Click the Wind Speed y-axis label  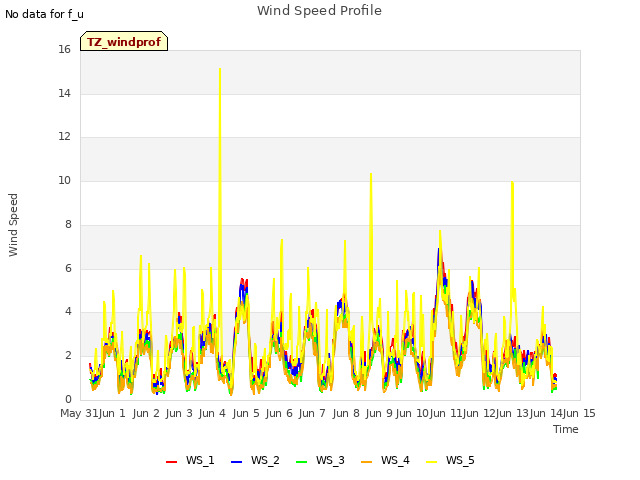click(13, 225)
